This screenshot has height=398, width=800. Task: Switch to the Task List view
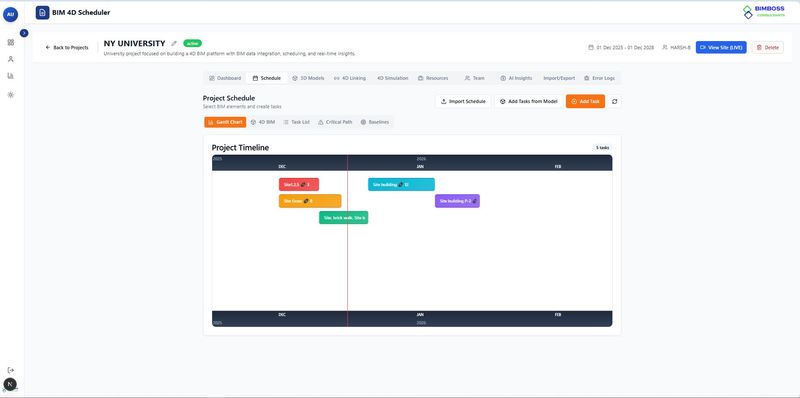point(296,122)
